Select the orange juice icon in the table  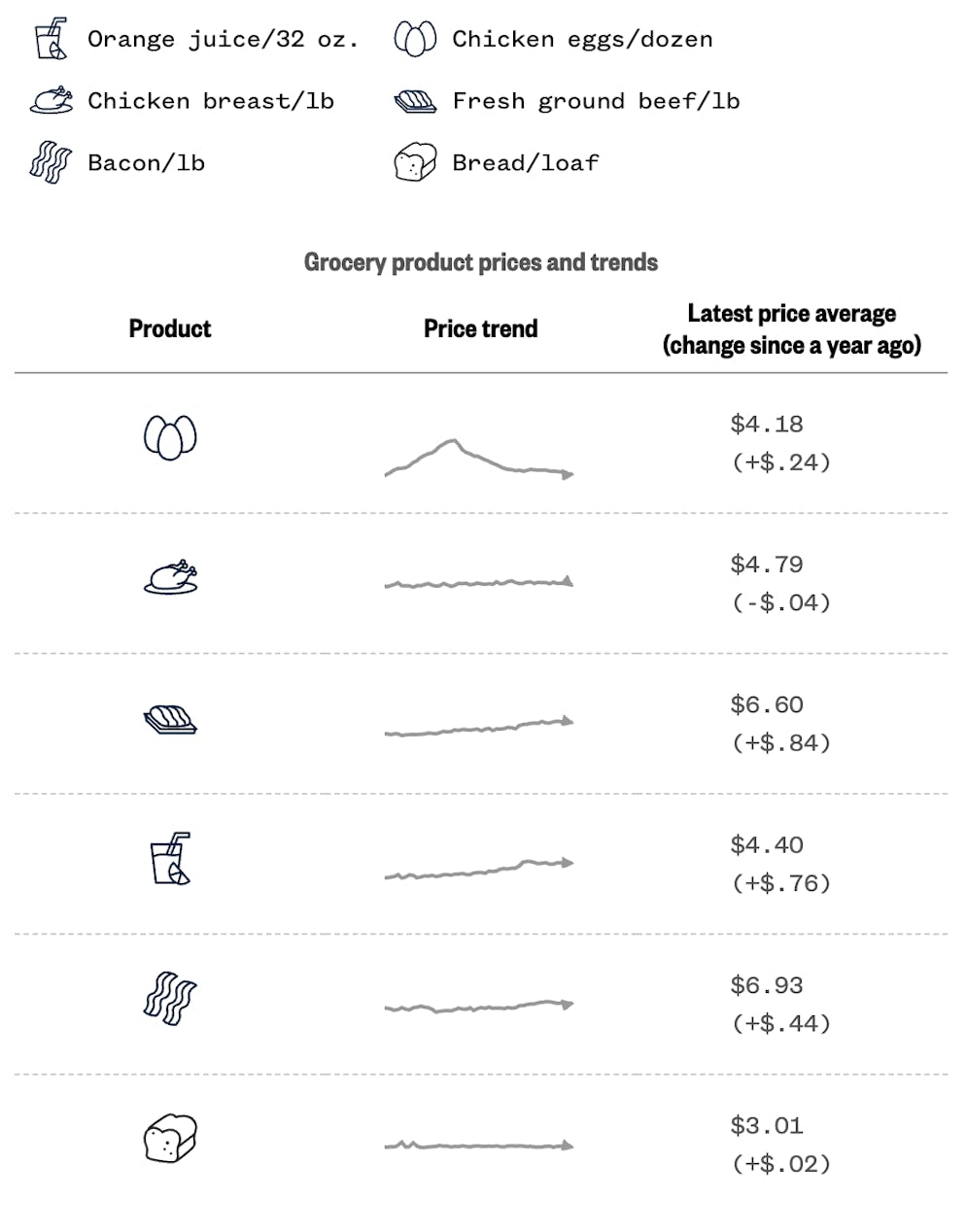[x=171, y=859]
